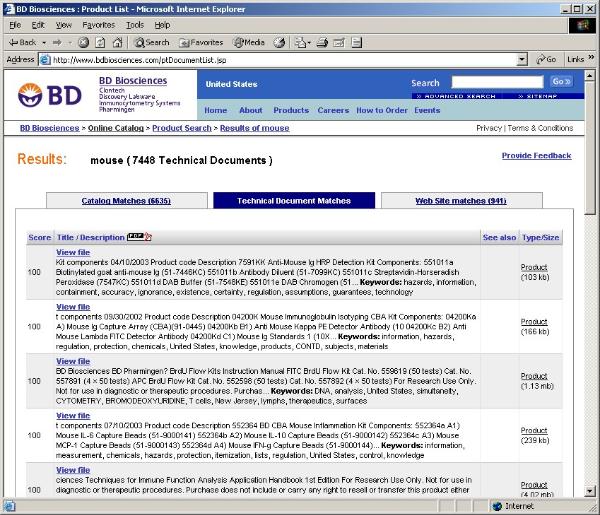Screen dimensions: 600x515
Task: Stop page loading with Stop icon
Action: click(83, 42)
